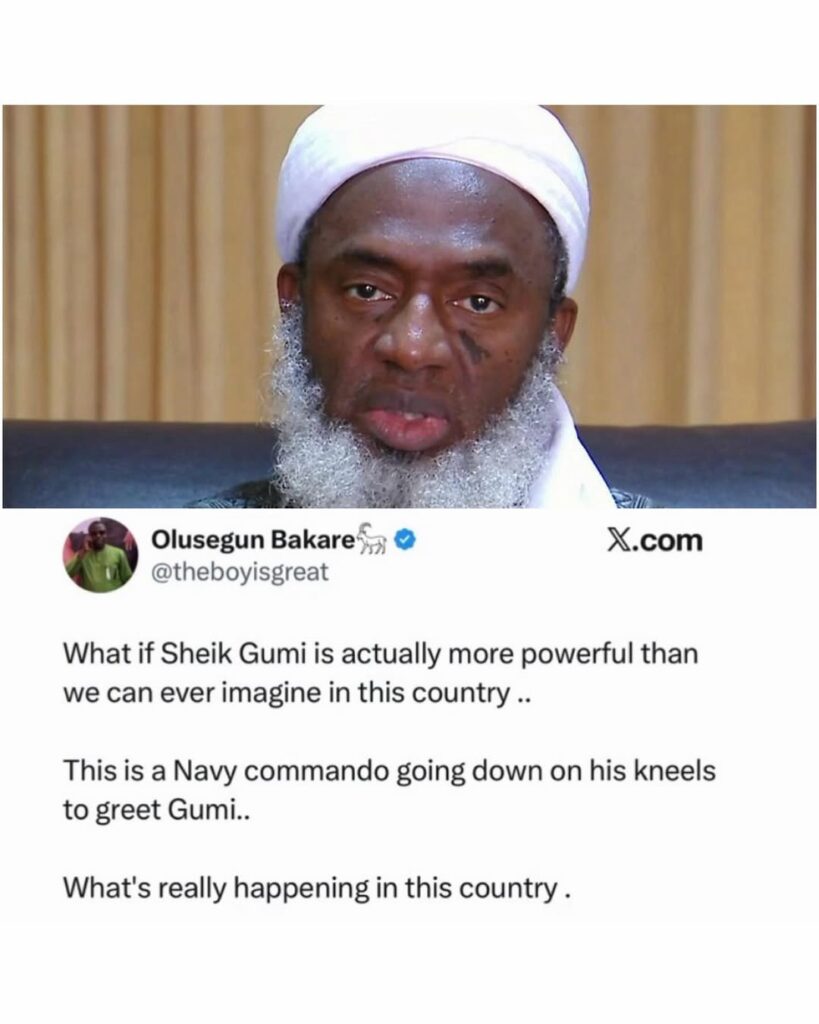Click the words 'to greet Gumi..'
This screenshot has height=1024, width=819.
[x=156, y=810]
